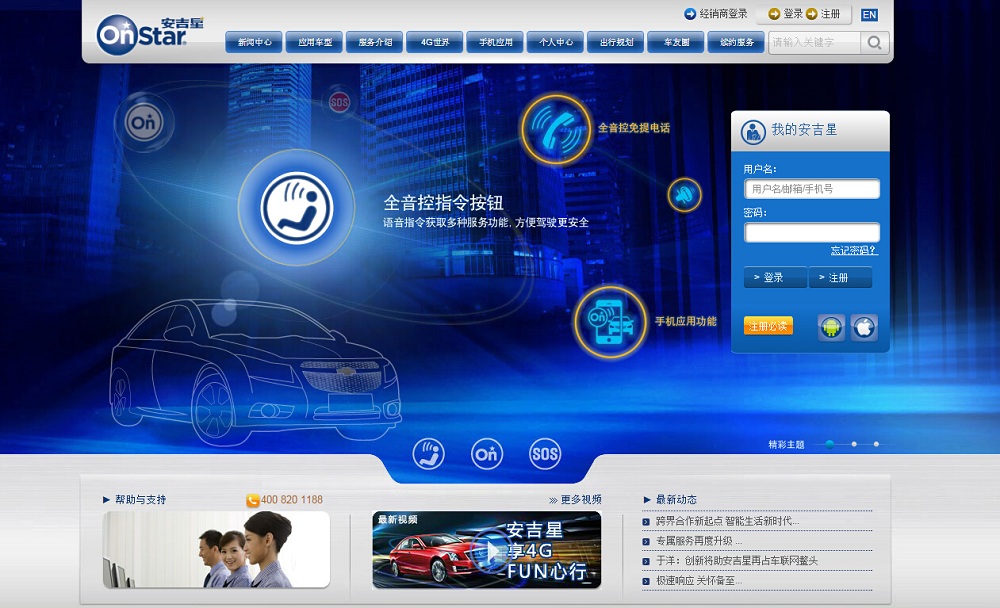Click the 全音控免提电话 label
The height and width of the screenshot is (608, 1000).
[x=634, y=128]
